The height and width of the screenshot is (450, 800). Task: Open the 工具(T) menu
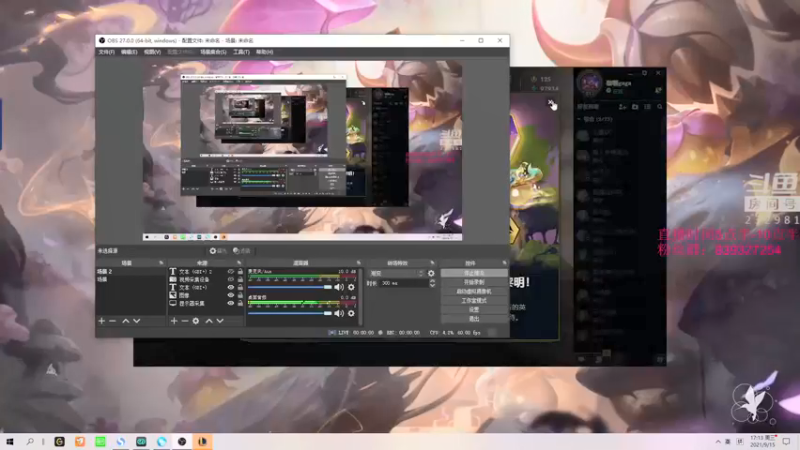241,52
